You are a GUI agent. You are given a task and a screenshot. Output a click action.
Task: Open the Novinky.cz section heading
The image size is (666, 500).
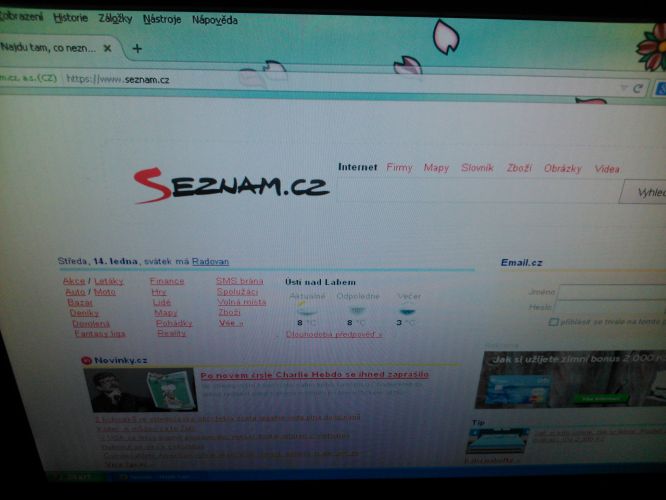tap(121, 360)
